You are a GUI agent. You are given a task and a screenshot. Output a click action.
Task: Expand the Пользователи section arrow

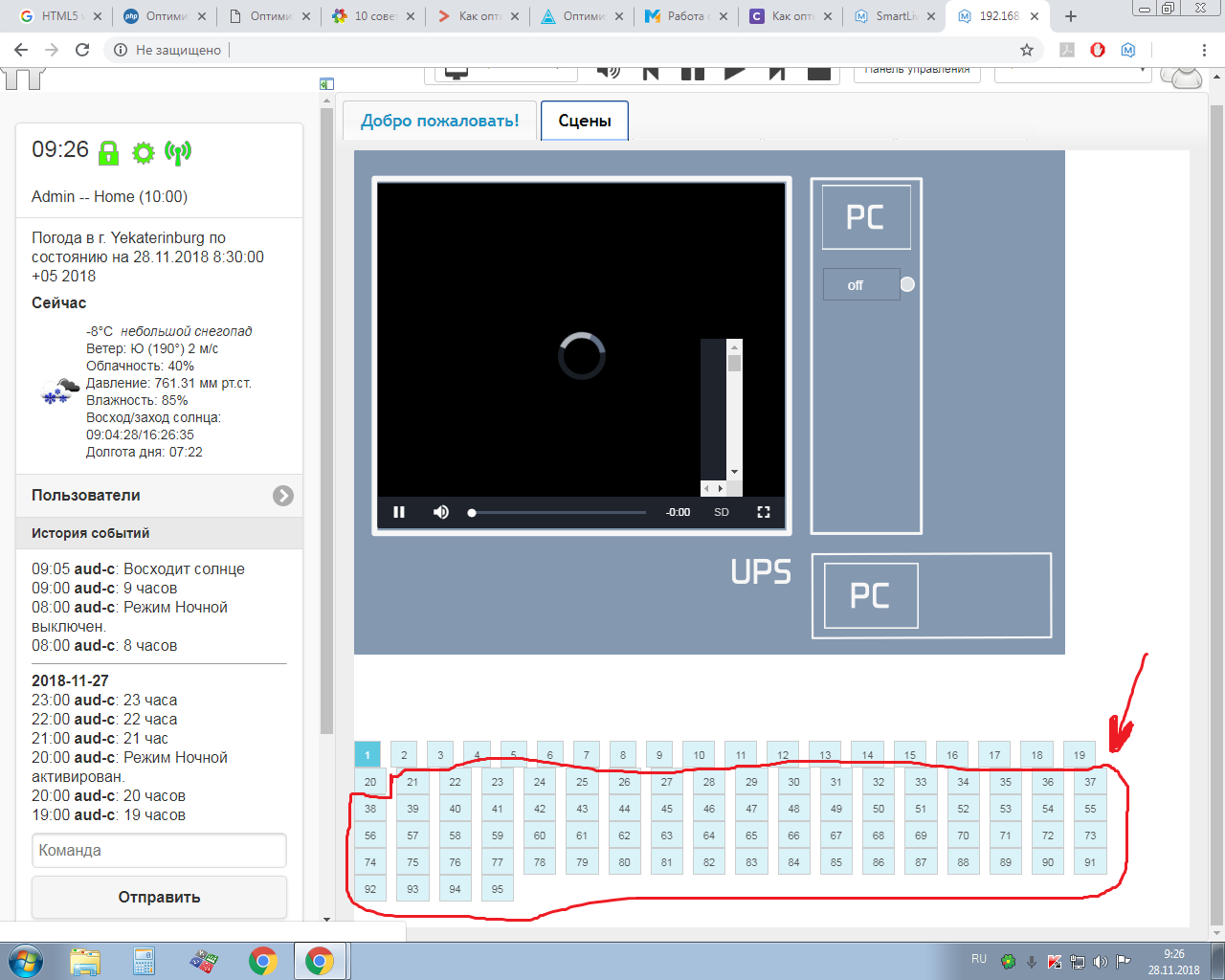[282, 496]
